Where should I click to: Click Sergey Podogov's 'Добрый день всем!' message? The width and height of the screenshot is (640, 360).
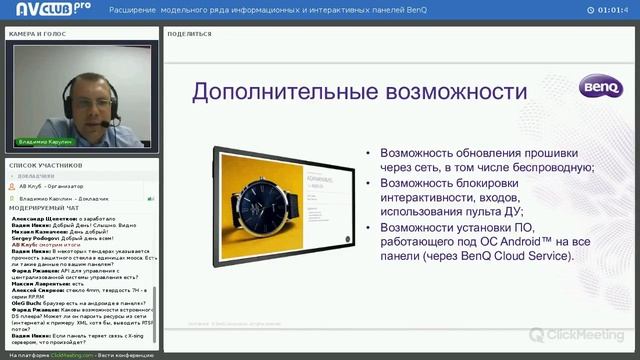point(62,238)
